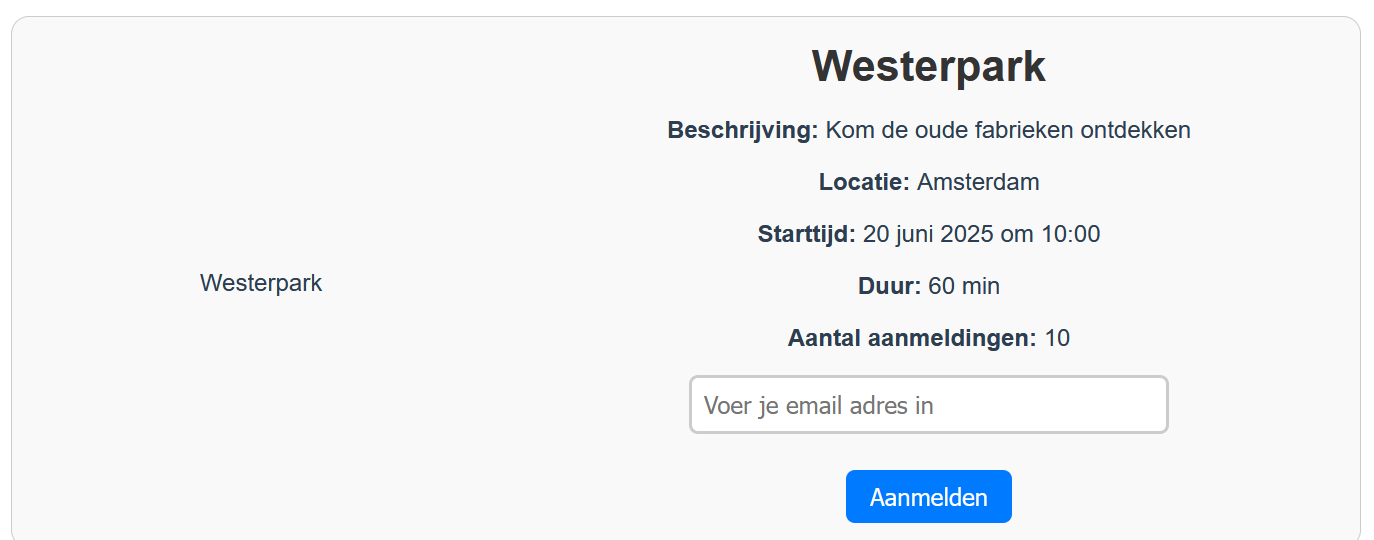Click the large Westerpark heading
Screen dimensions: 1374x540
pyautogui.click(x=928, y=67)
